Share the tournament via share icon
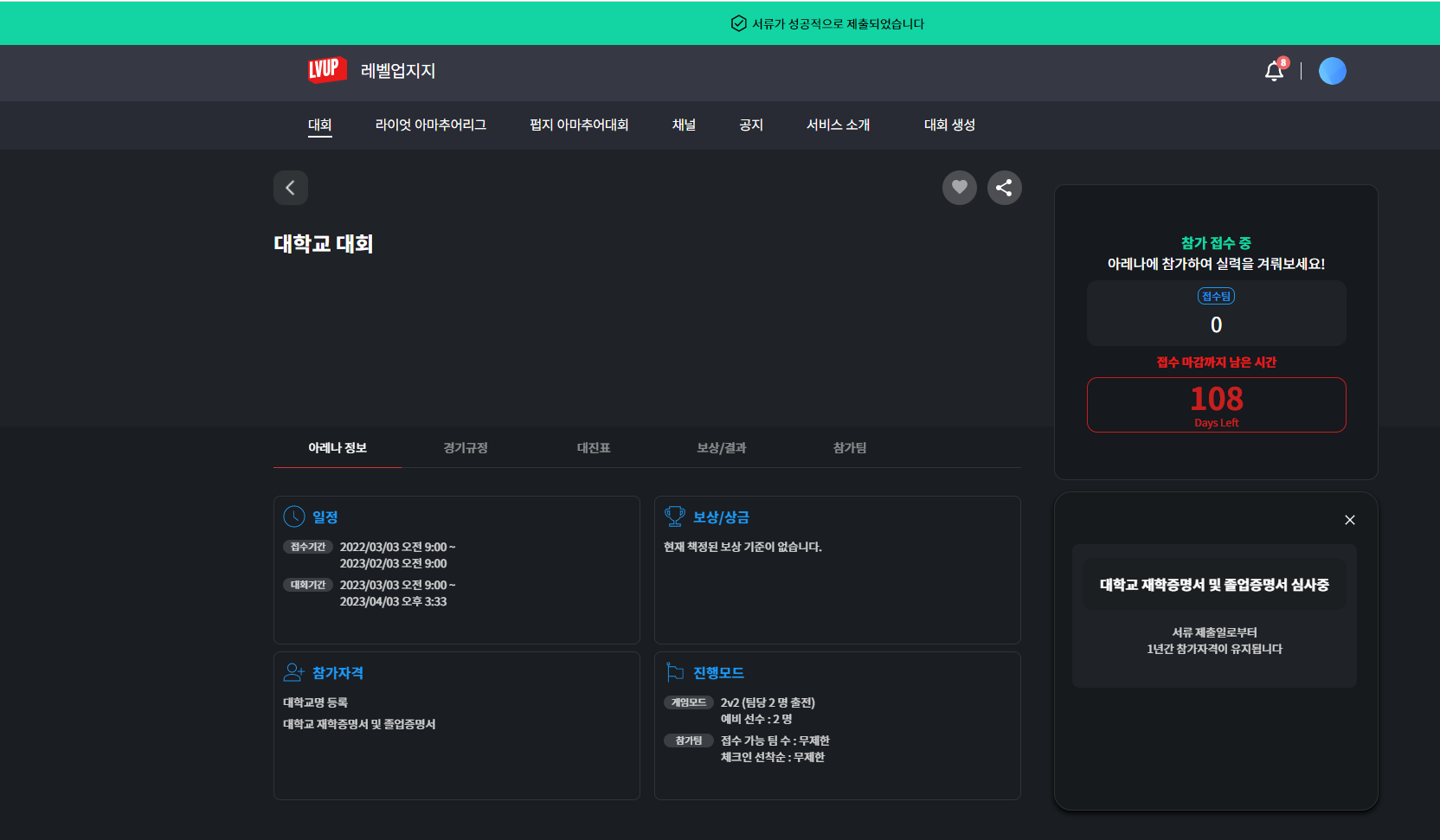Viewport: 1440px width, 840px height. point(1004,188)
